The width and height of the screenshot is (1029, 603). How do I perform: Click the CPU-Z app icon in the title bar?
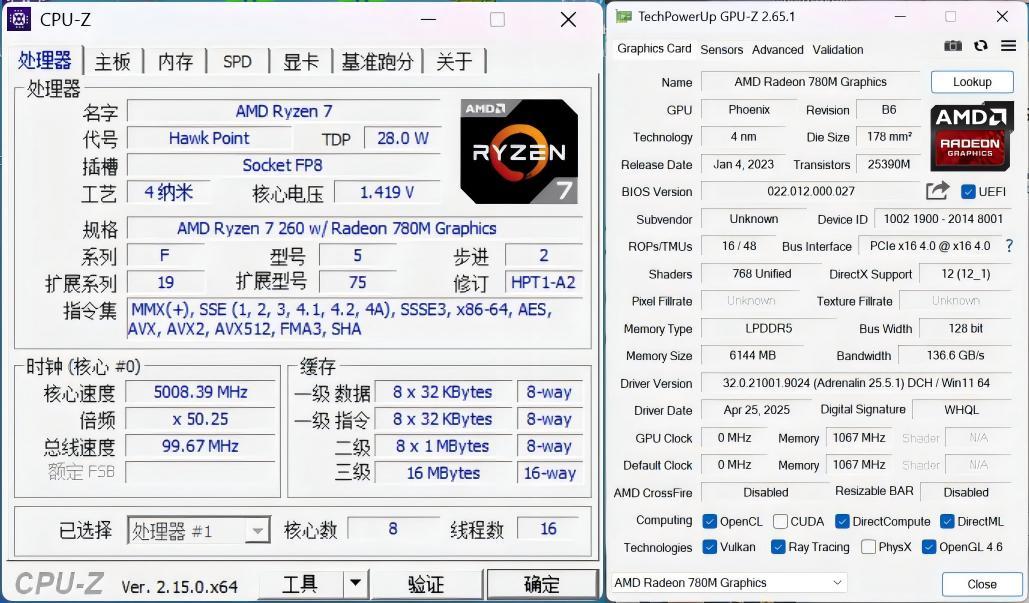point(18,19)
